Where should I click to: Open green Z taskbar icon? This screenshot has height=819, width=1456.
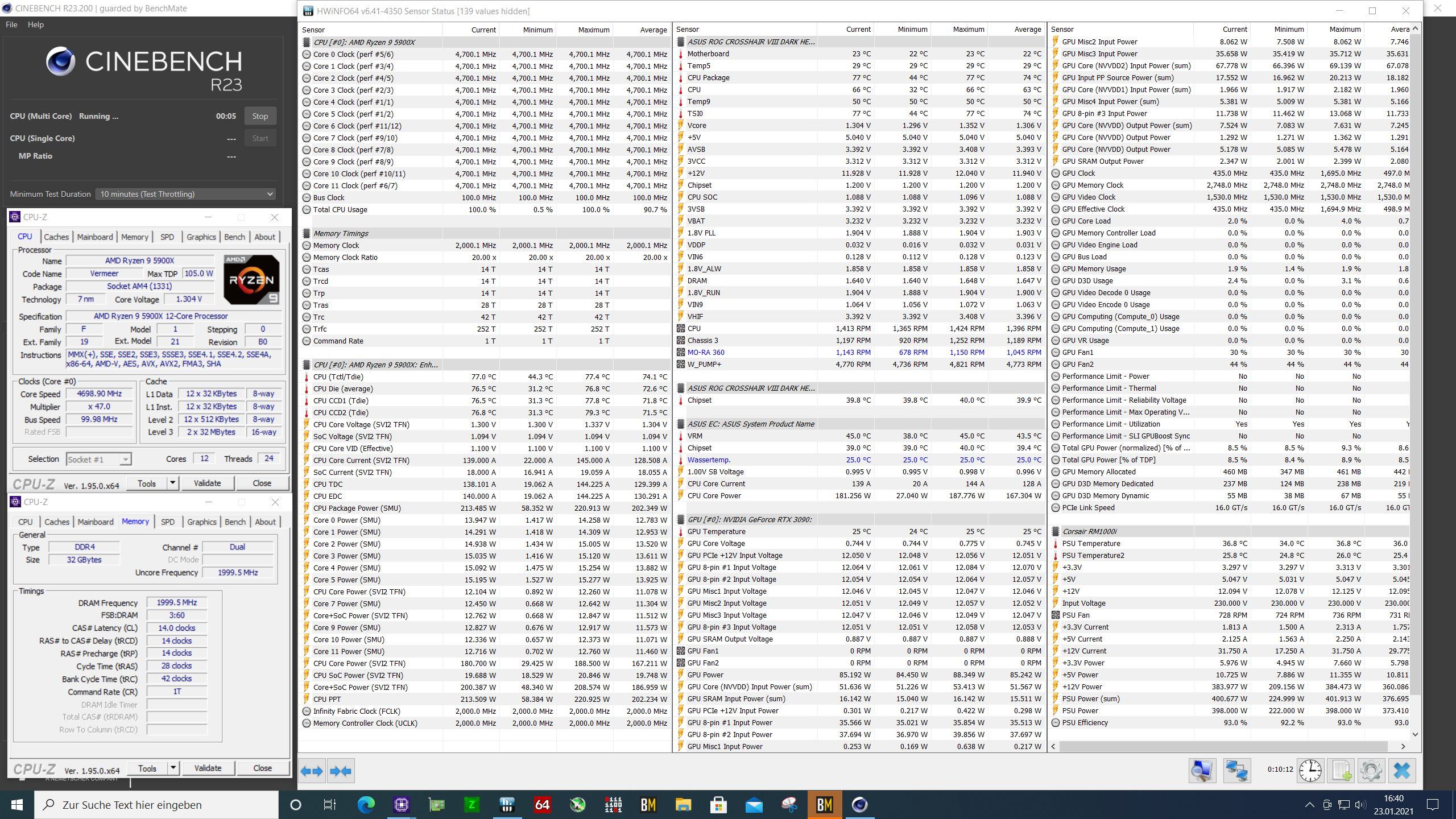[x=471, y=804]
